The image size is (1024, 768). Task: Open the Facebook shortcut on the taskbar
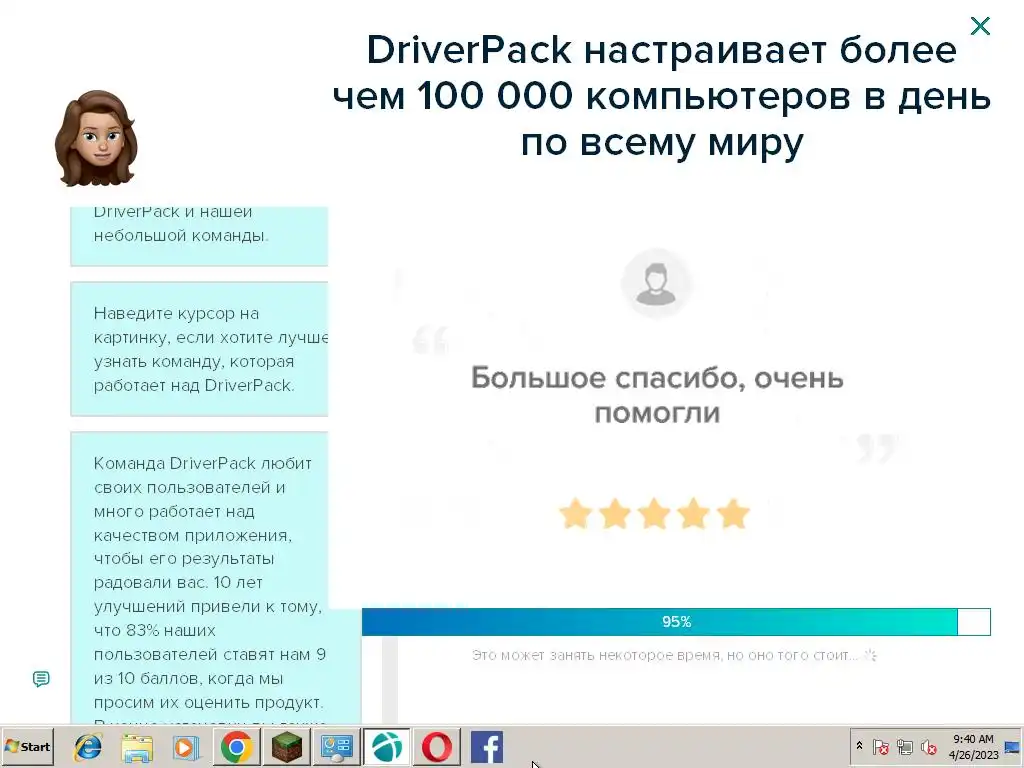tap(487, 746)
